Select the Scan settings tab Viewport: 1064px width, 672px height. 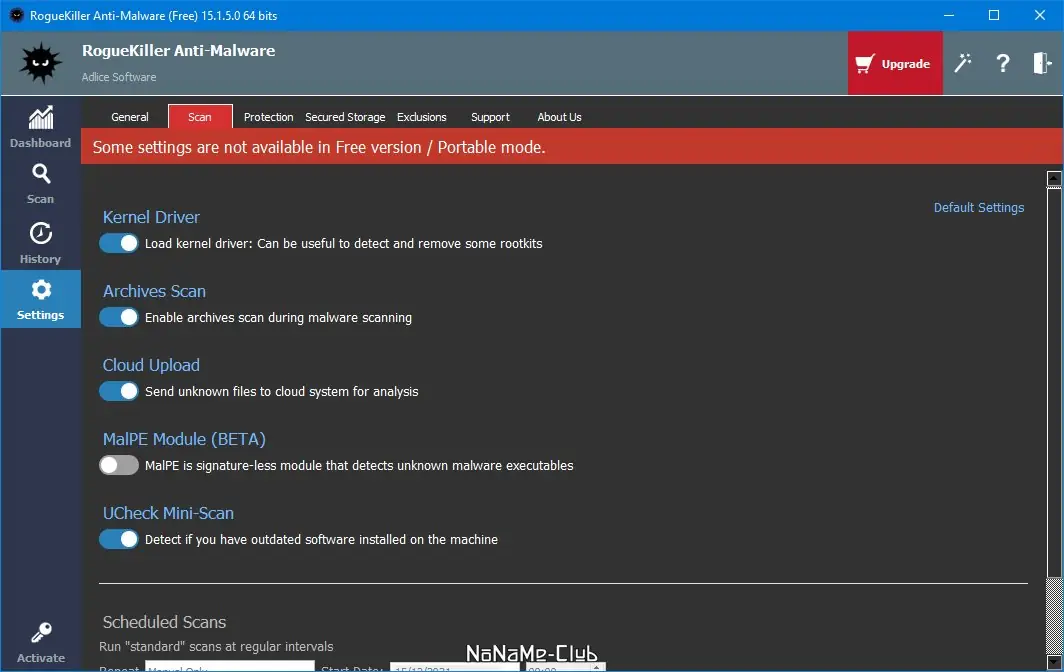pyautogui.click(x=200, y=117)
